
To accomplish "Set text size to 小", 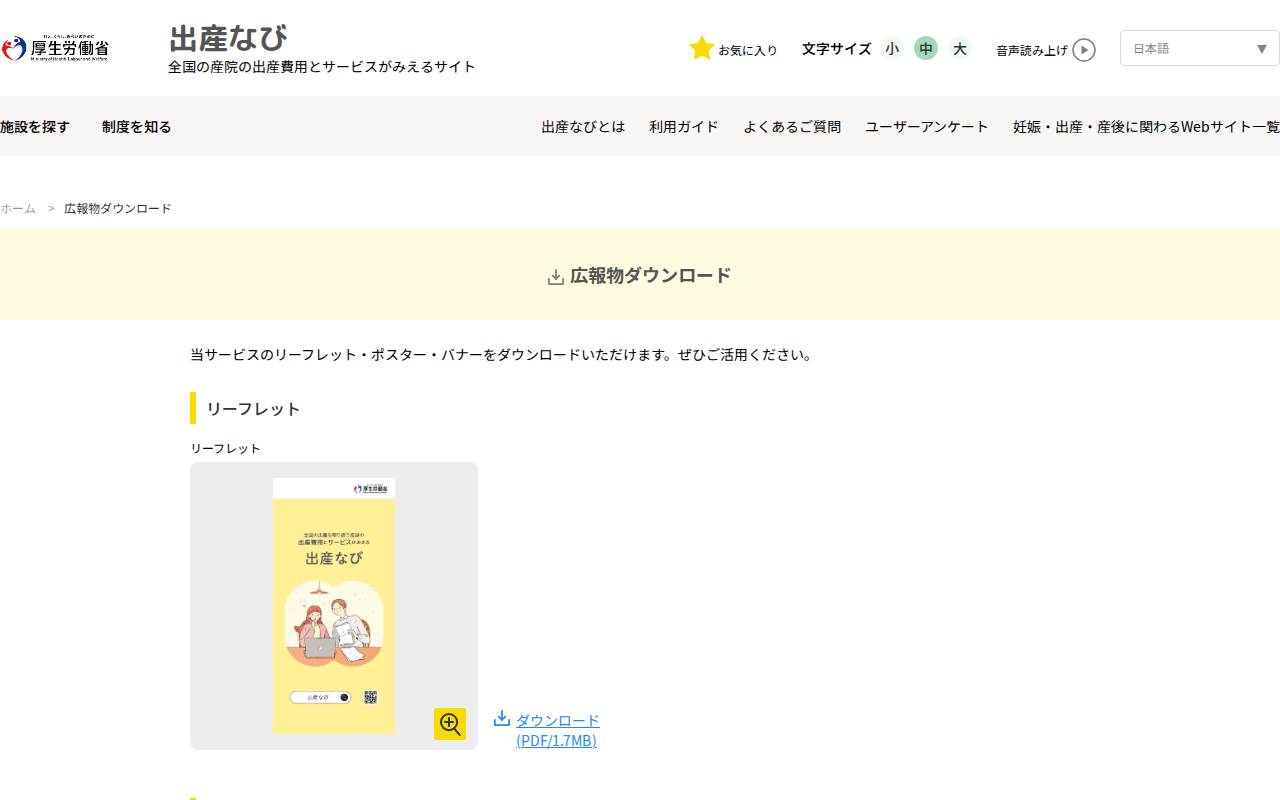I will tap(892, 48).
